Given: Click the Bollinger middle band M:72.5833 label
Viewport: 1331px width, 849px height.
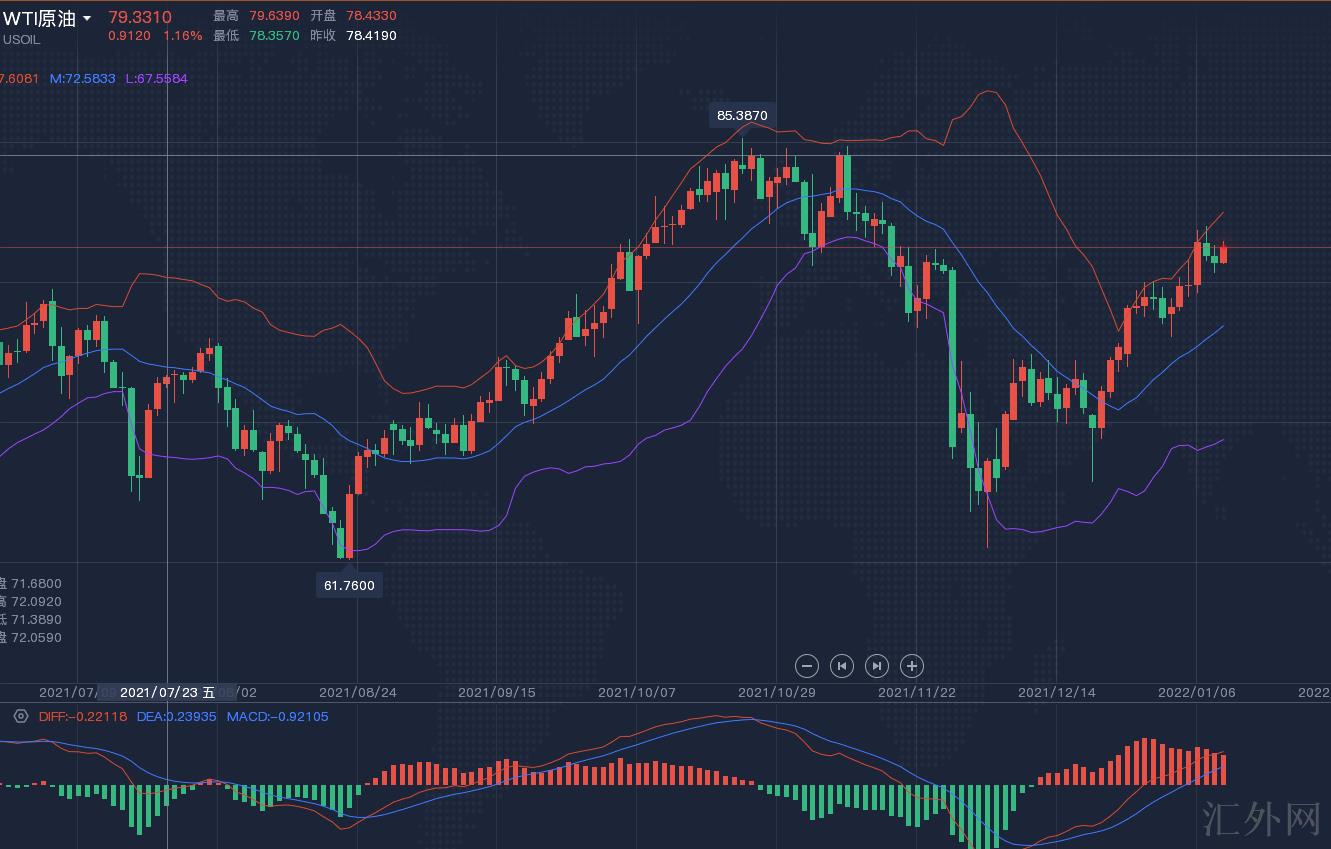Looking at the screenshot, I should point(82,78).
